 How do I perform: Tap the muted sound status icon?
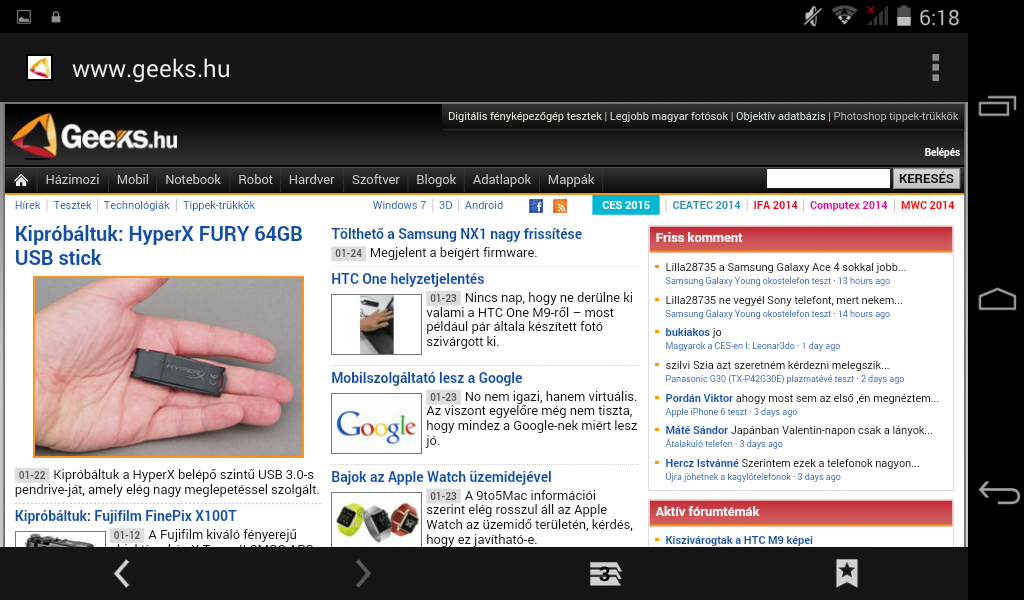pos(812,16)
